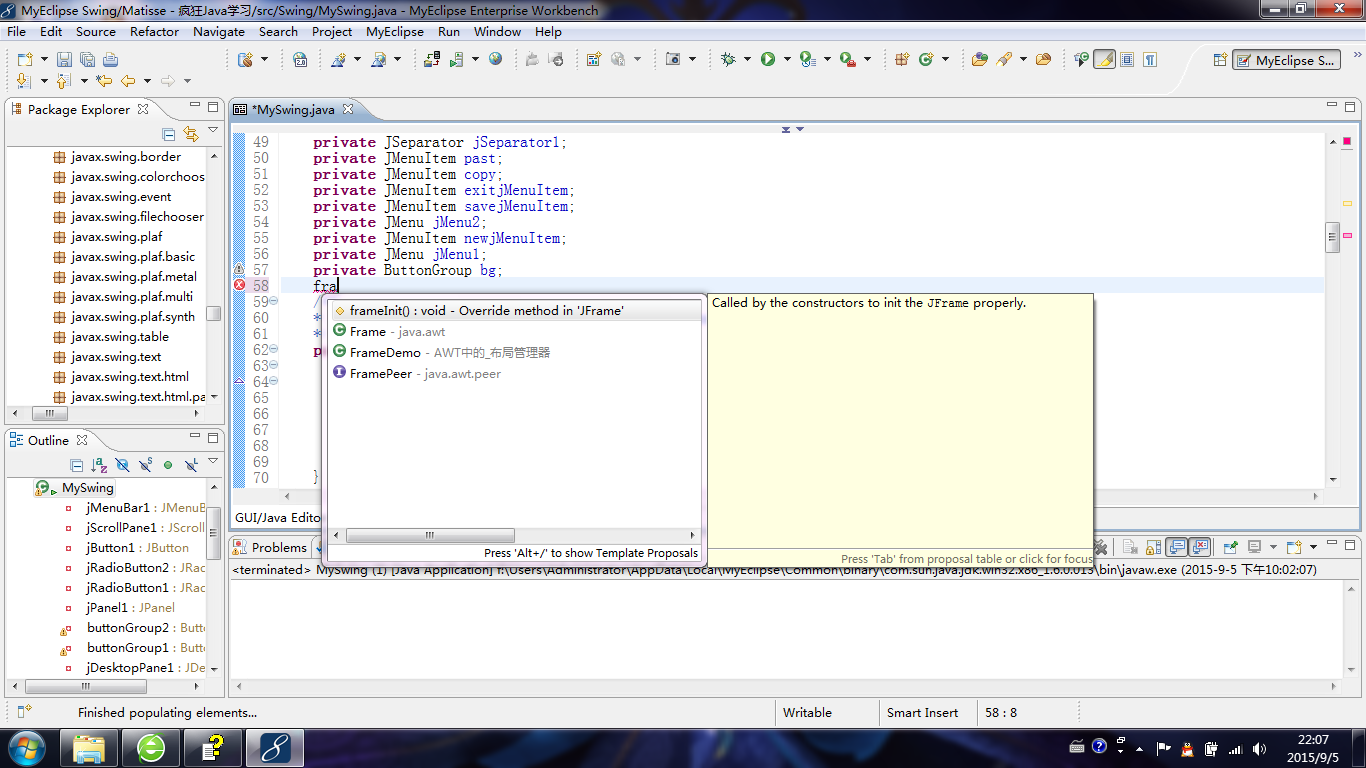Click the Save icon in toolbar
Image resolution: width=1366 pixels, height=768 pixels.
click(65, 60)
